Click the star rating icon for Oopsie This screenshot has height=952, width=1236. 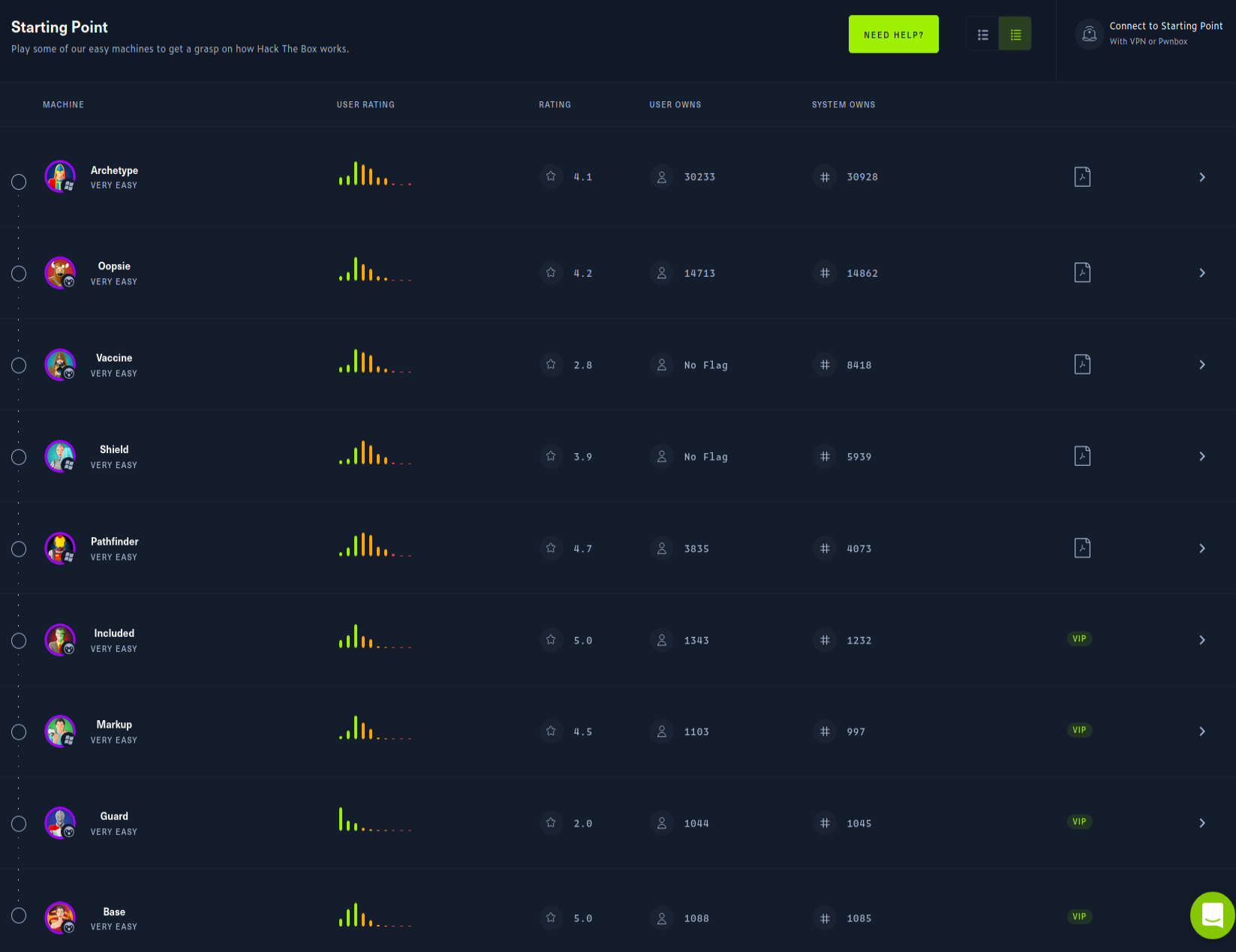(551, 273)
